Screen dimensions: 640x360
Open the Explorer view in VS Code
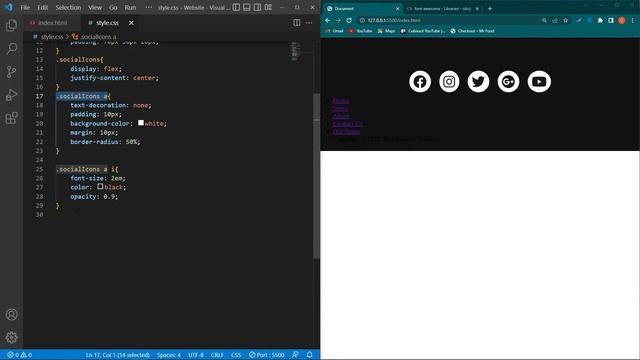tap(11, 26)
